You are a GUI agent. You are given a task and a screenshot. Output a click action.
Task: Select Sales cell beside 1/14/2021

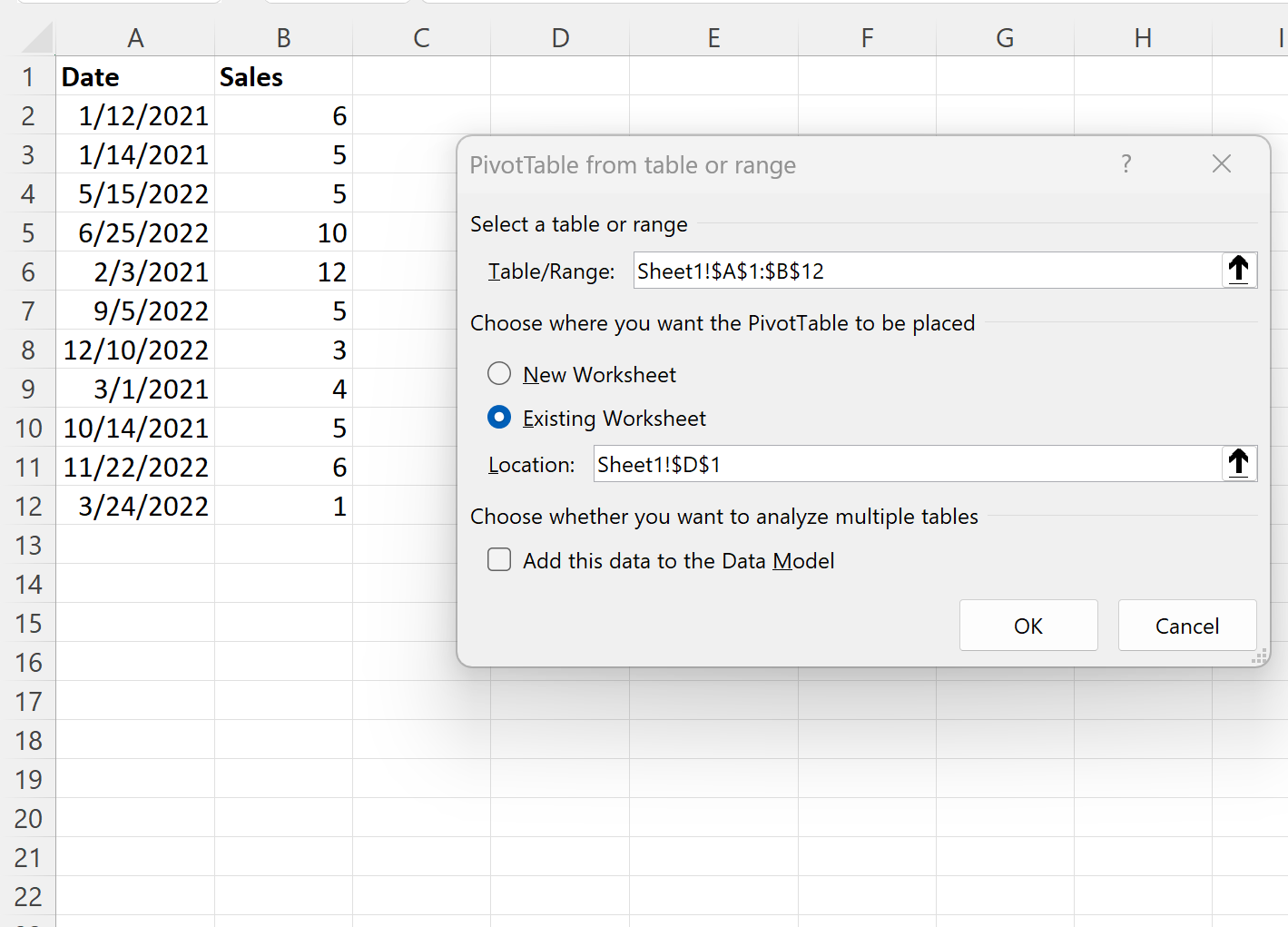pos(283,154)
